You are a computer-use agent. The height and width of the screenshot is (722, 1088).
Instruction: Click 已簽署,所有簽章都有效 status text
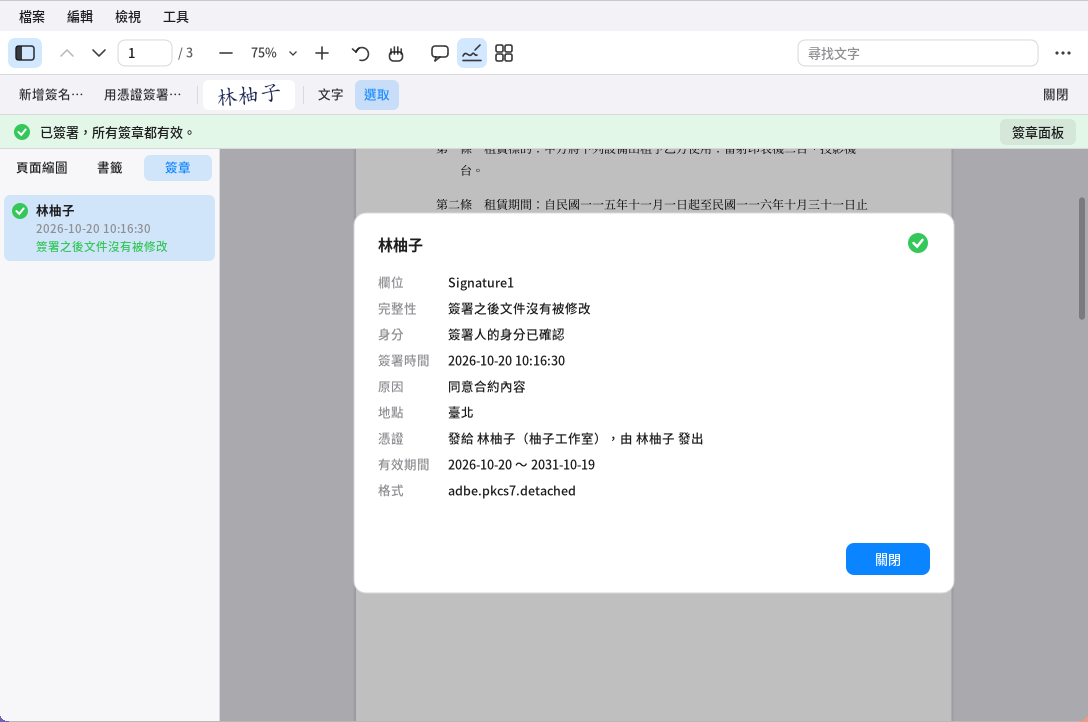point(117,132)
